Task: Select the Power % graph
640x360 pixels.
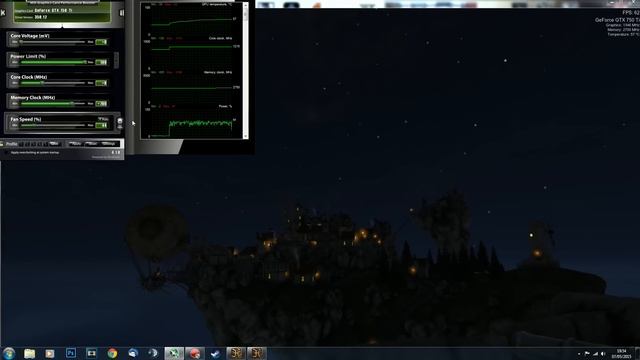Action: point(192,122)
